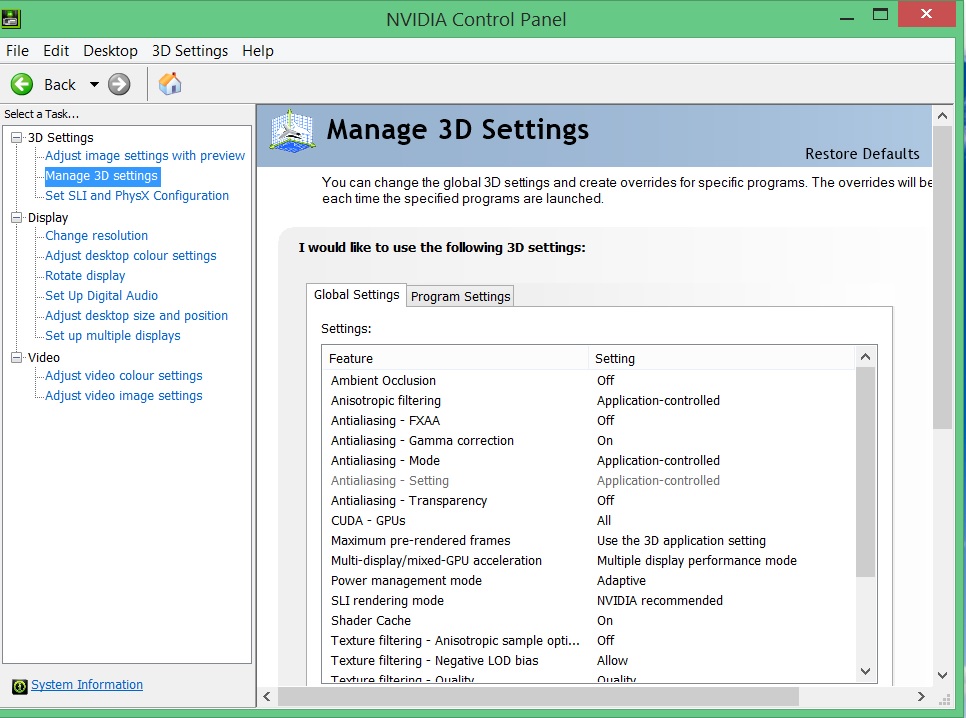Open the Edit menu
This screenshot has width=966, height=718.
(x=56, y=51)
